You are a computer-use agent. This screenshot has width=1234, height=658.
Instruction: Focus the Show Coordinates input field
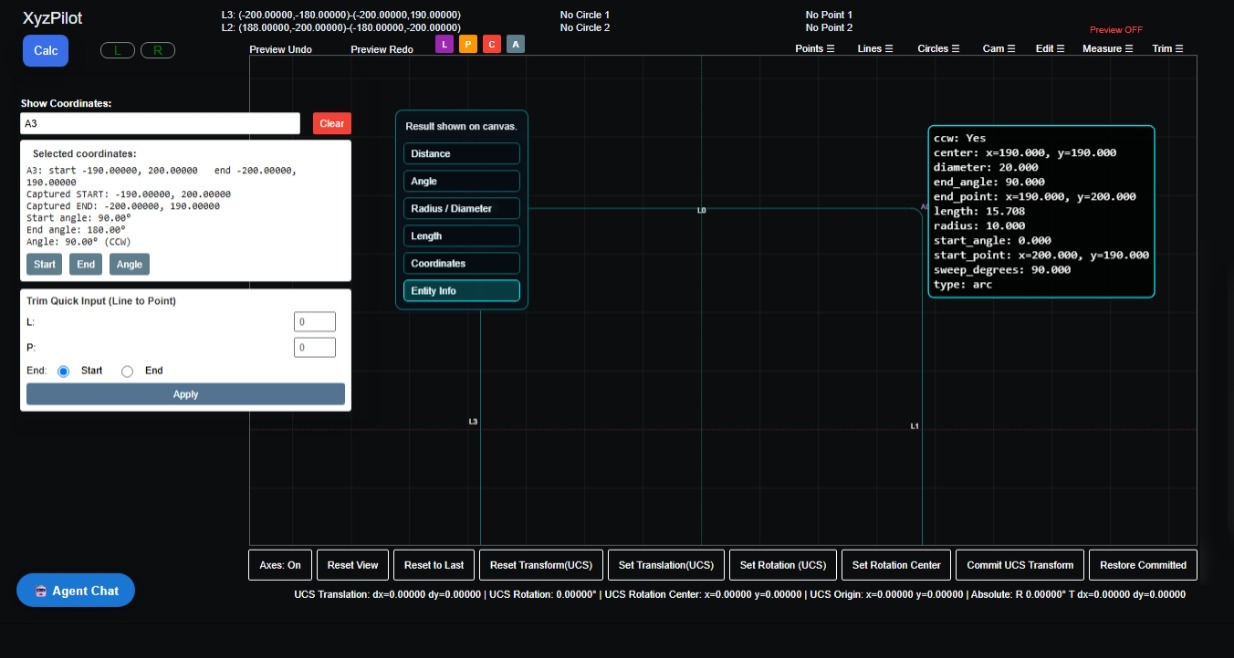coord(160,124)
